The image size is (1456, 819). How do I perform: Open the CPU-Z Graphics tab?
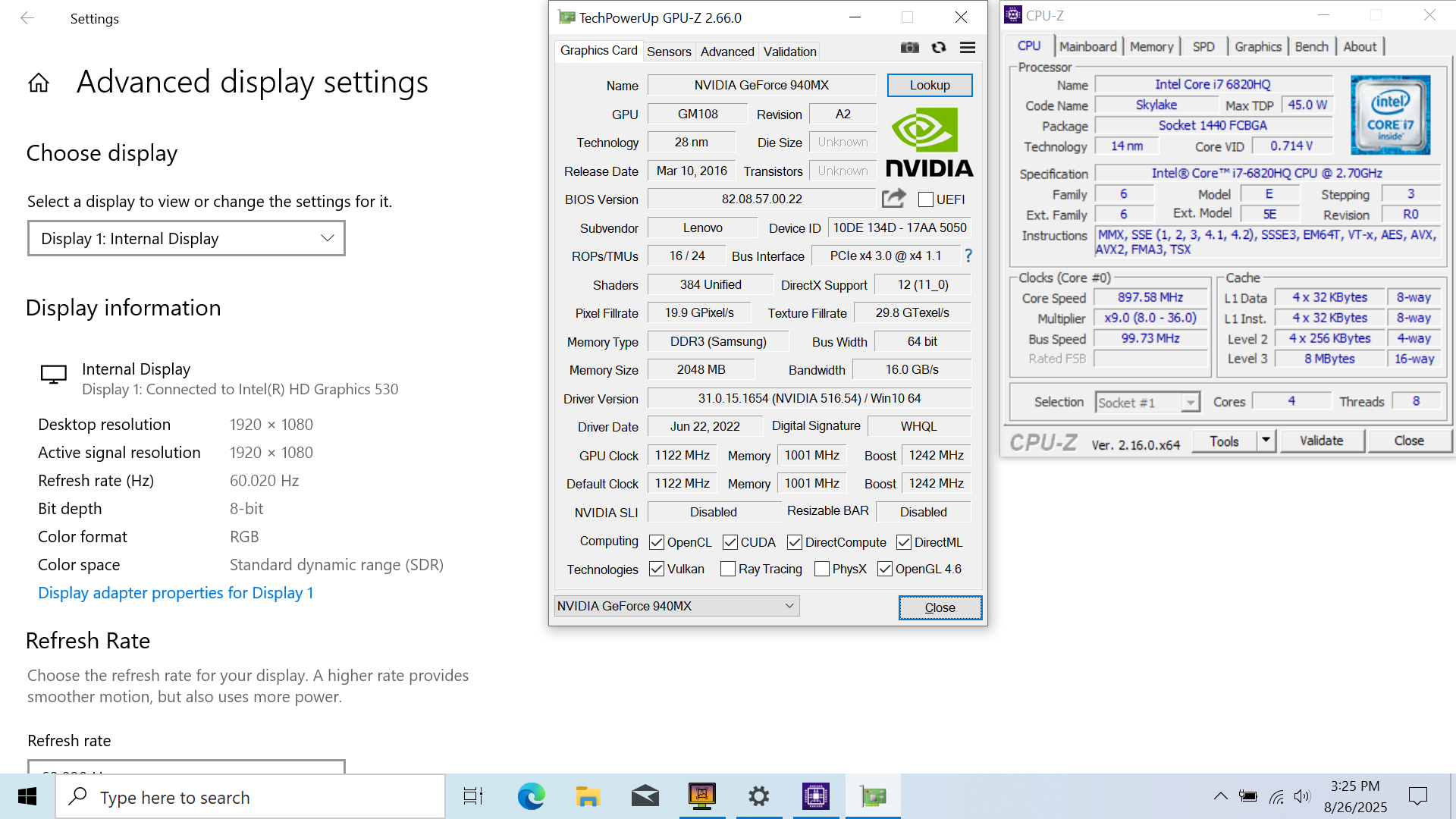point(1257,46)
